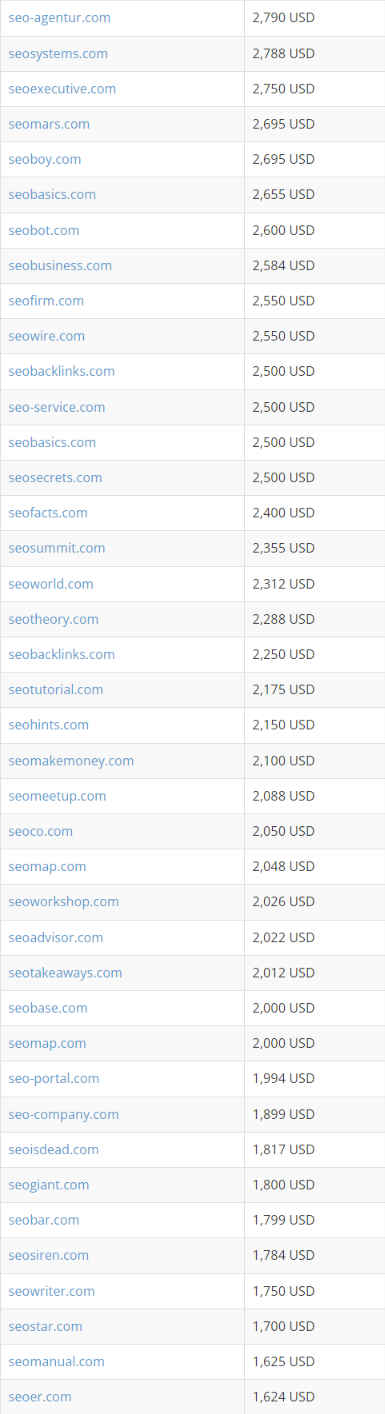385x1414 pixels.
Task: Click the seoworkshop.com link
Action: 63,901
